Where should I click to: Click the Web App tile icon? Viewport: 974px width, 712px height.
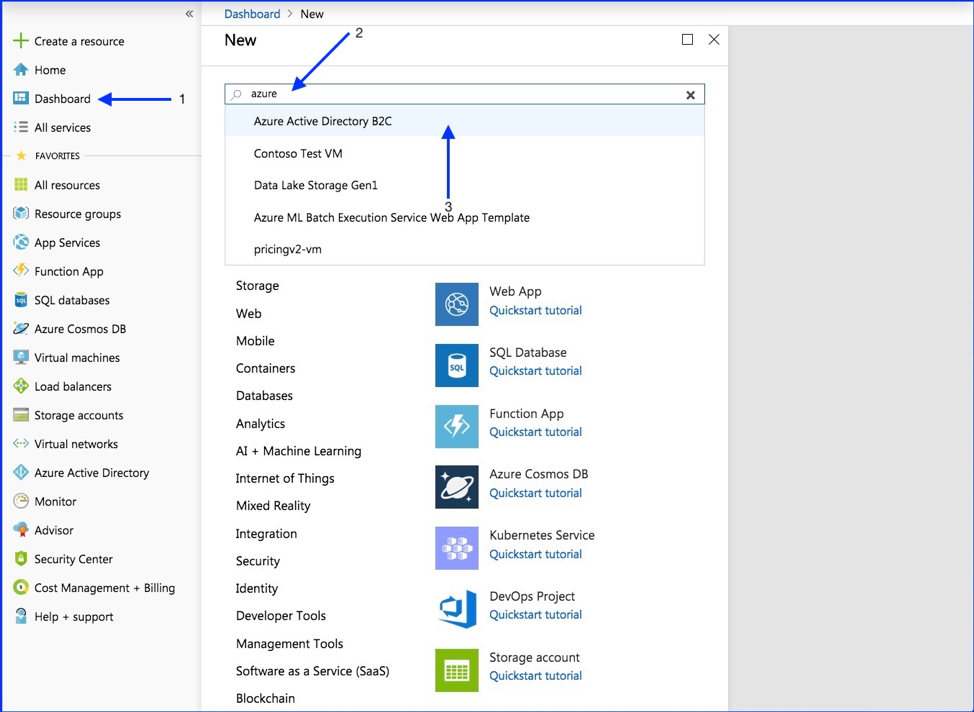[457, 304]
